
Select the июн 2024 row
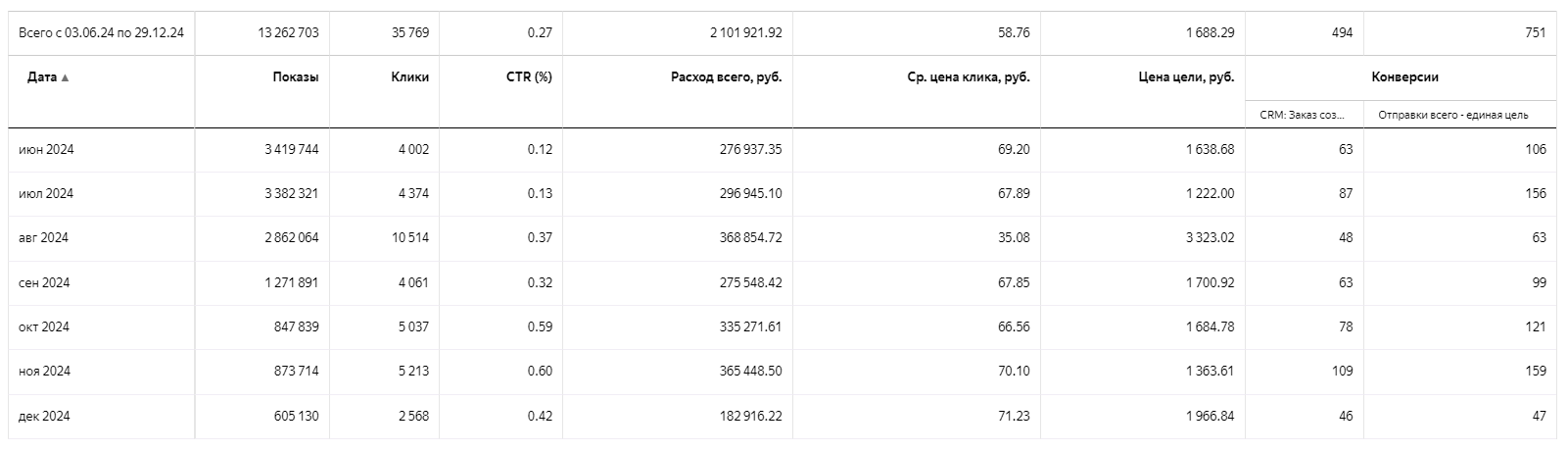(x=783, y=150)
